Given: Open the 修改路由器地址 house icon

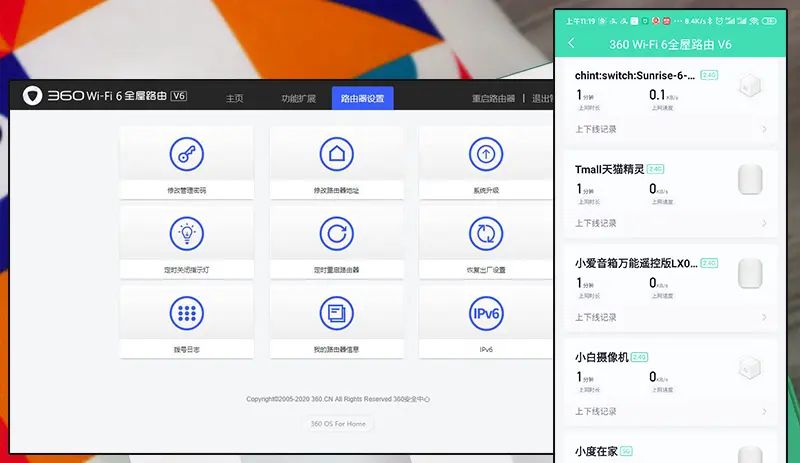Looking at the screenshot, I should tap(337, 154).
